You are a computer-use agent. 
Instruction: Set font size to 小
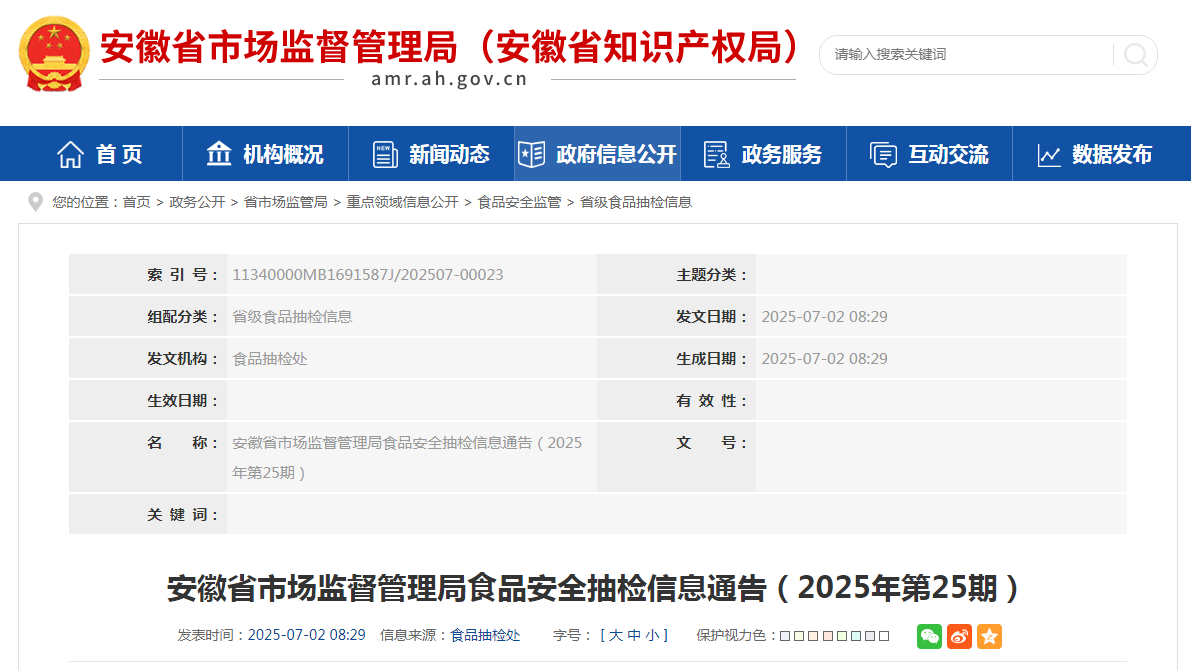coord(652,635)
